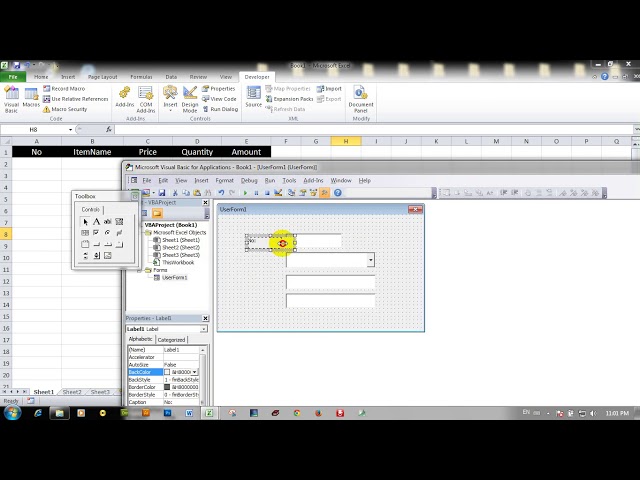Screen dimensions: 640x480
Task: Click the Break pause icon in VBA toolbar
Action: [x=256, y=193]
